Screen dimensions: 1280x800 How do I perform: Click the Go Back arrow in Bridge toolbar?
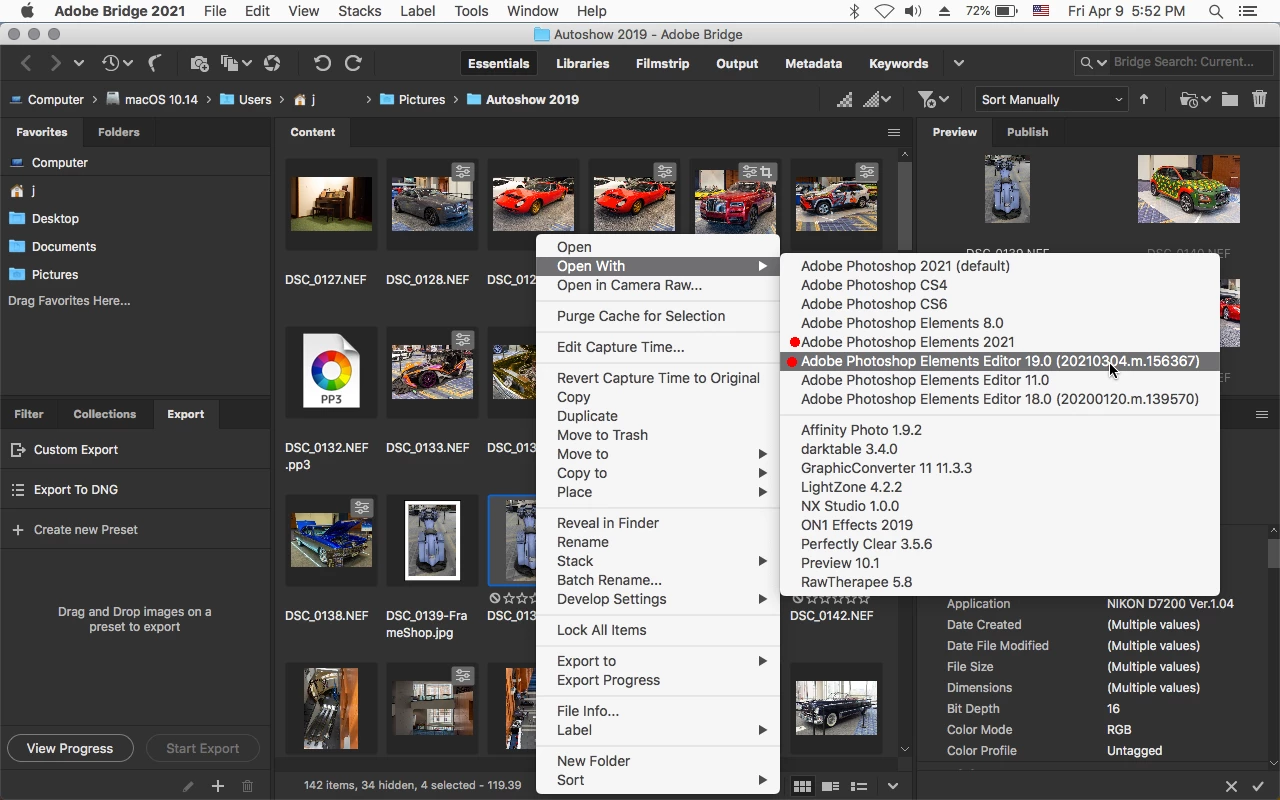pyautogui.click(x=26, y=63)
